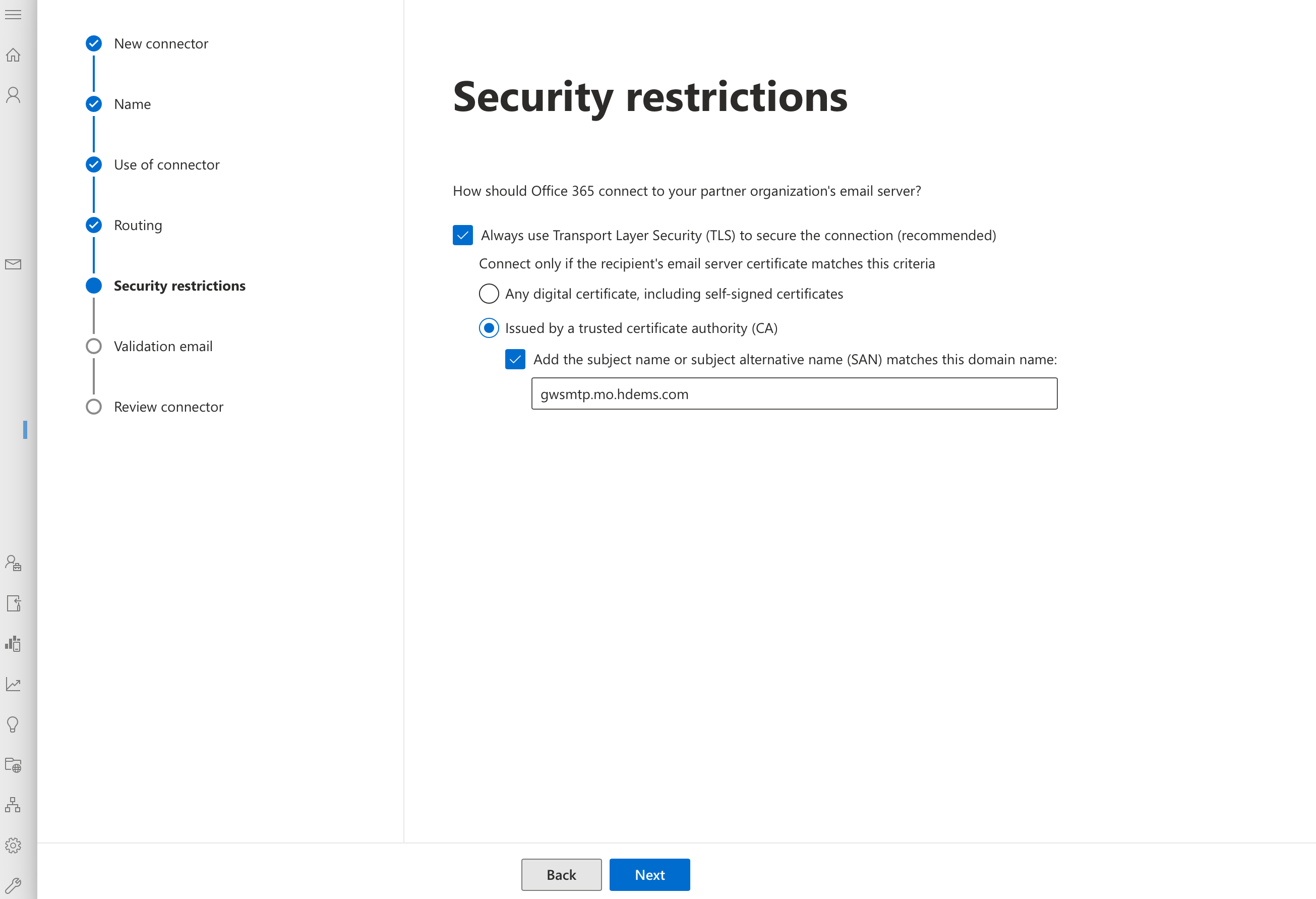Toggle subject name or SAN match checkbox

[x=515, y=359]
